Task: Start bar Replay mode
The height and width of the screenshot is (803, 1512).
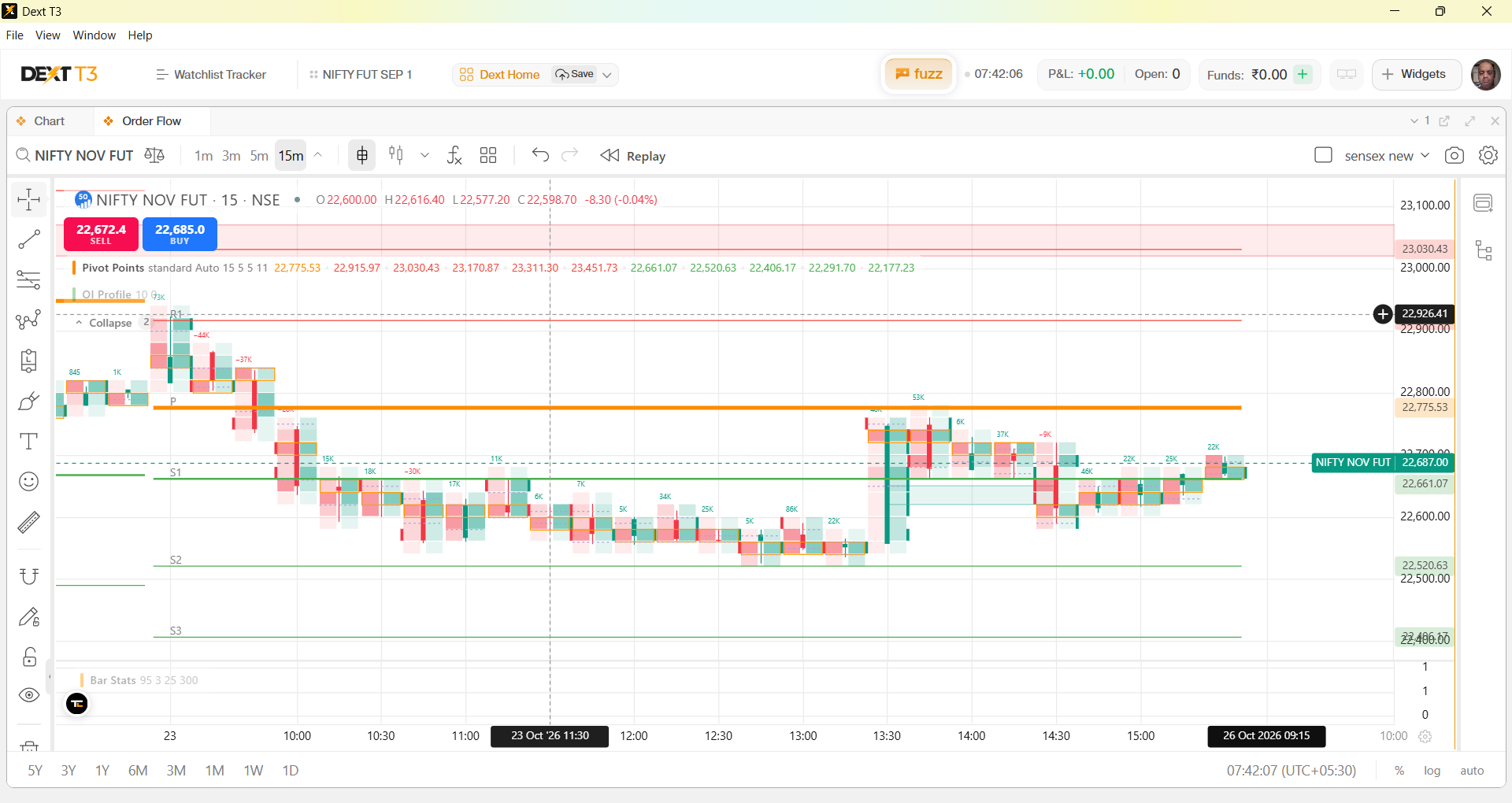Action: point(633,156)
